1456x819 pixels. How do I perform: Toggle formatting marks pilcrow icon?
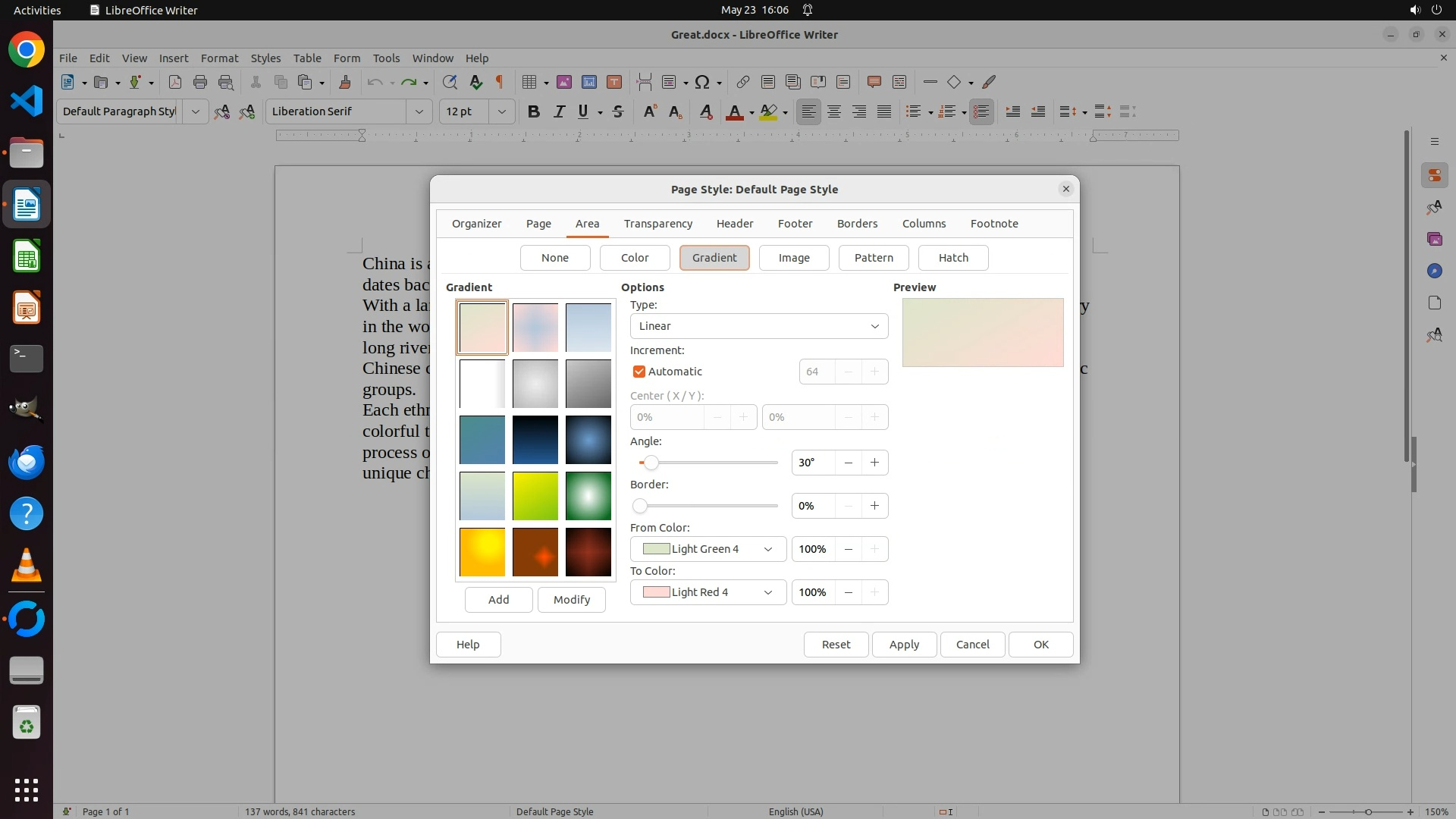[x=500, y=82]
